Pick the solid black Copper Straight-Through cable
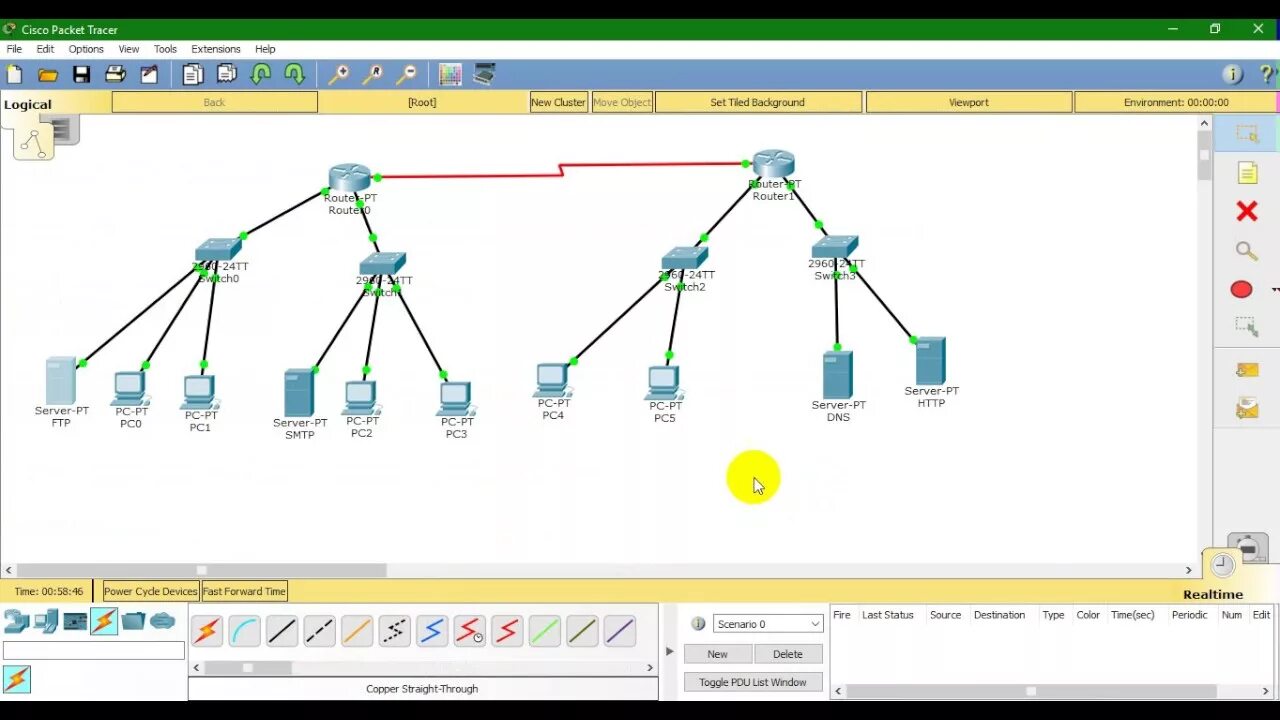1280x720 pixels. pos(282,631)
